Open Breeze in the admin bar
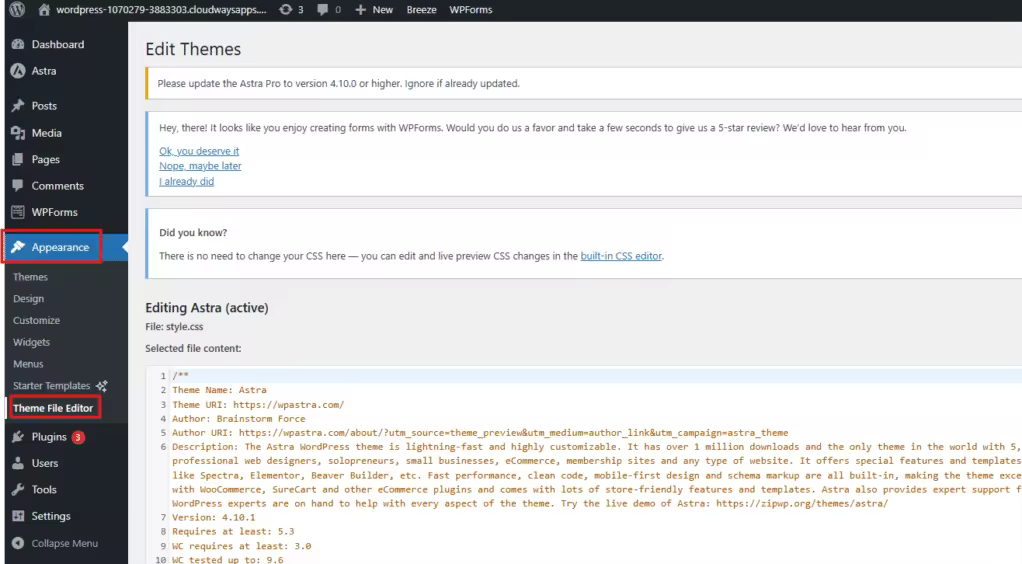1022x564 pixels. 421,9
